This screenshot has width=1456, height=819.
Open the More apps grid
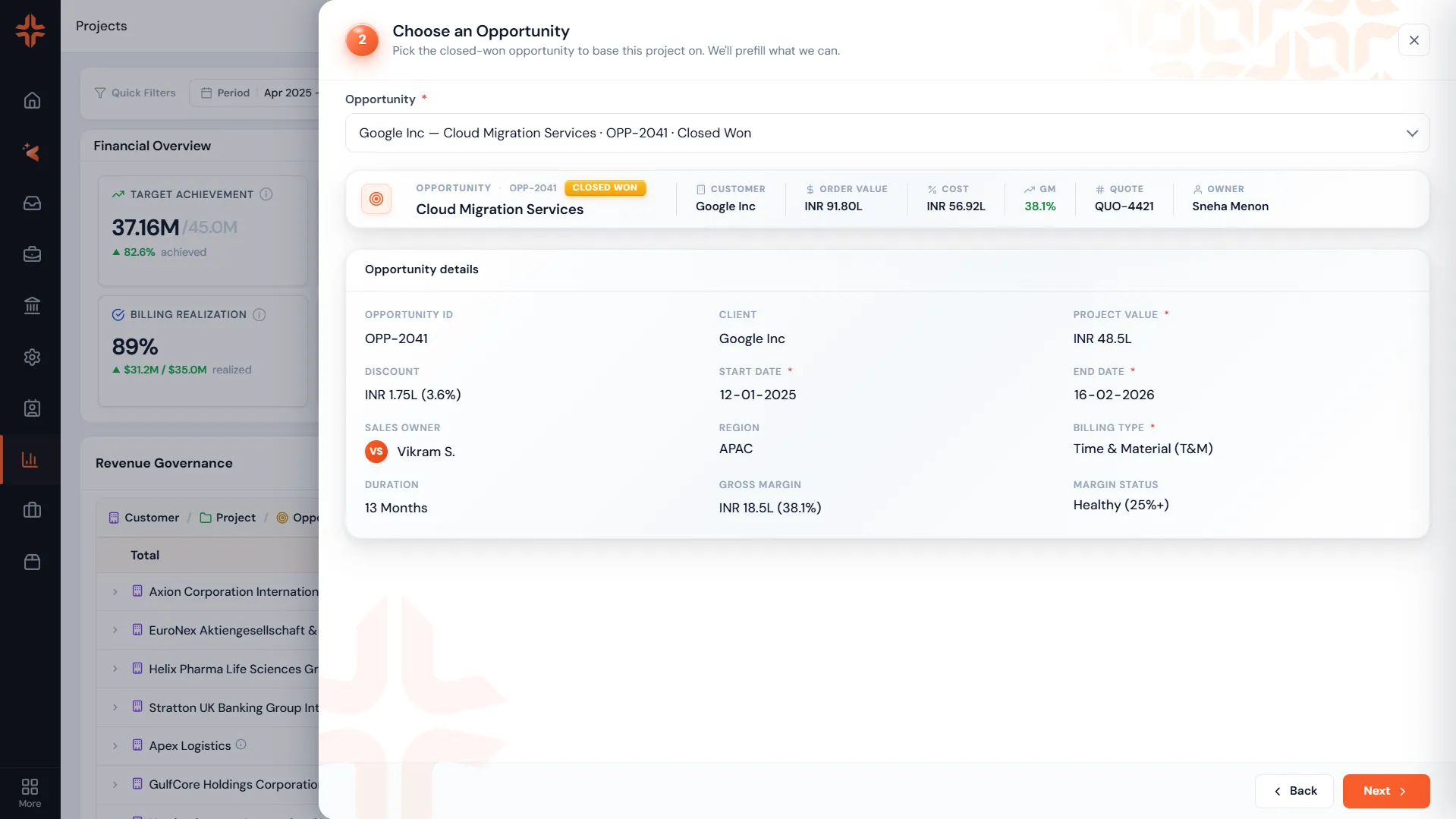pos(30,792)
